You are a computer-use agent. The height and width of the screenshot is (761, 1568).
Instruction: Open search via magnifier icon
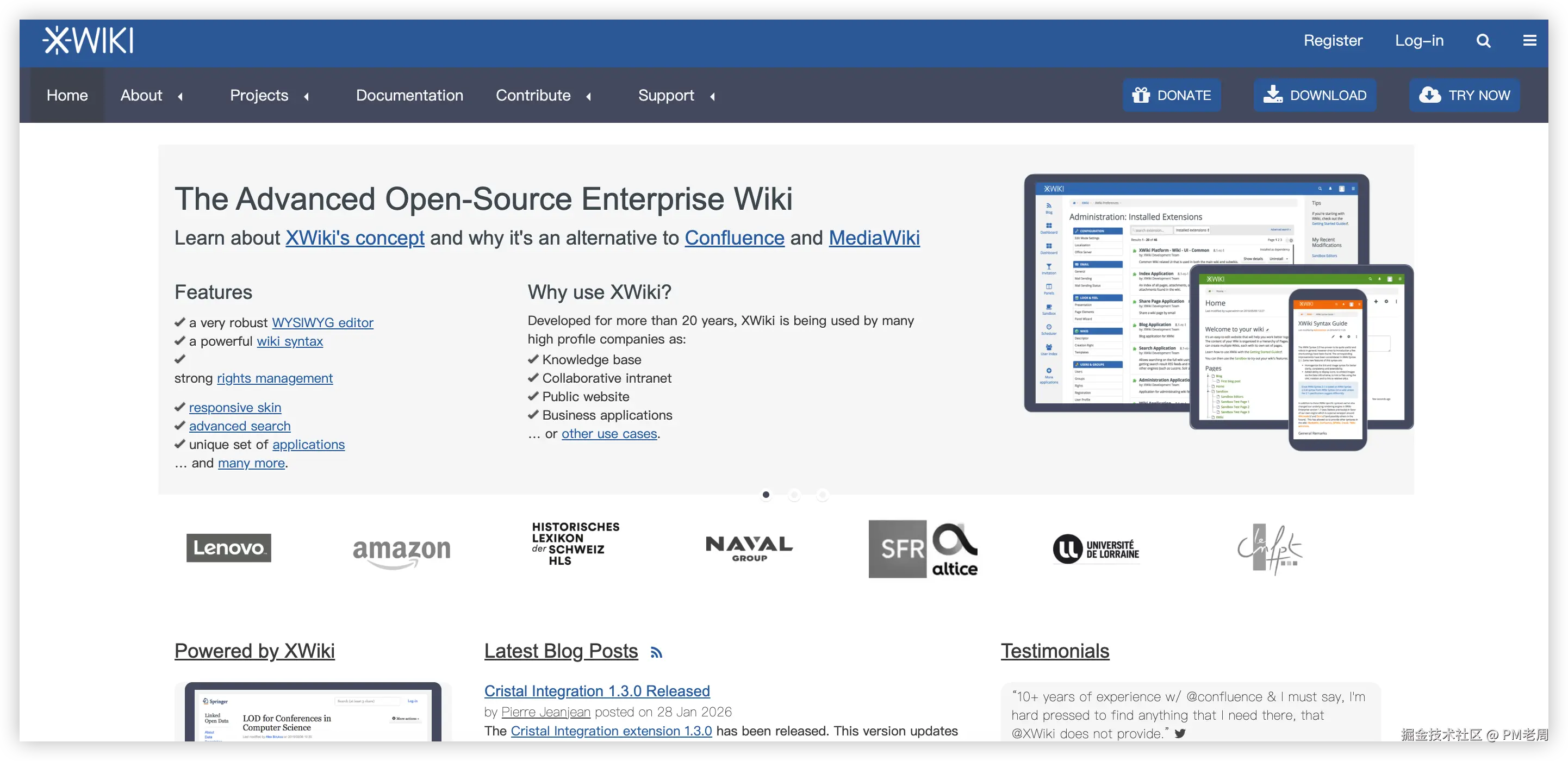click(x=1483, y=41)
